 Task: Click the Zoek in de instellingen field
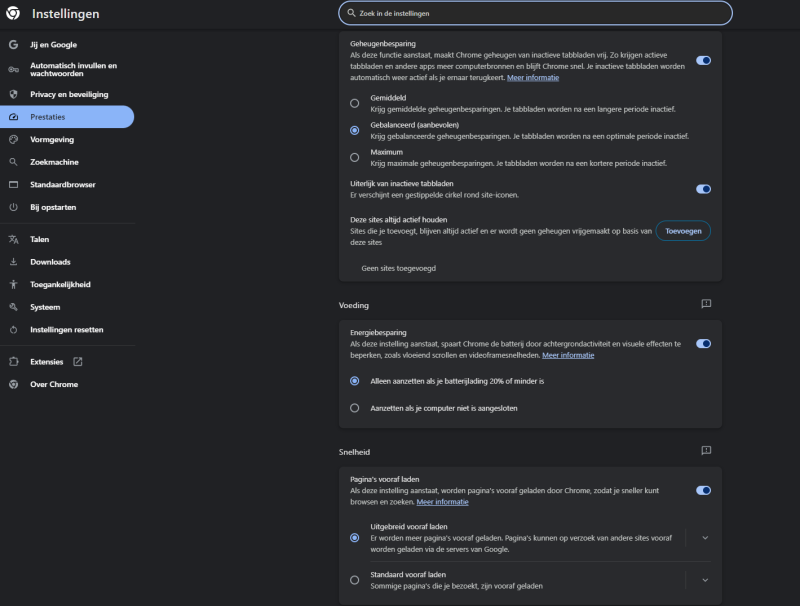point(535,13)
